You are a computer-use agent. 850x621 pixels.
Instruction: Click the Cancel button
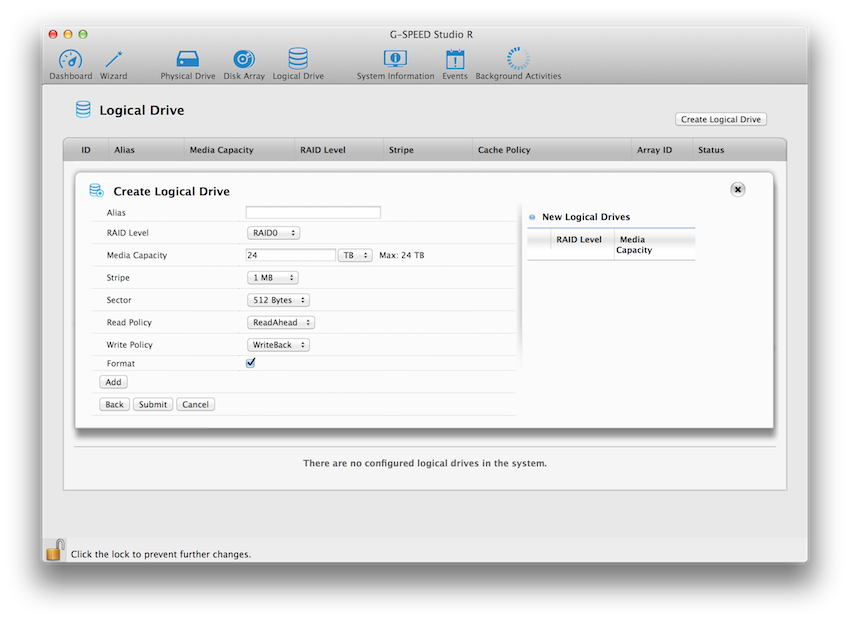tap(195, 404)
